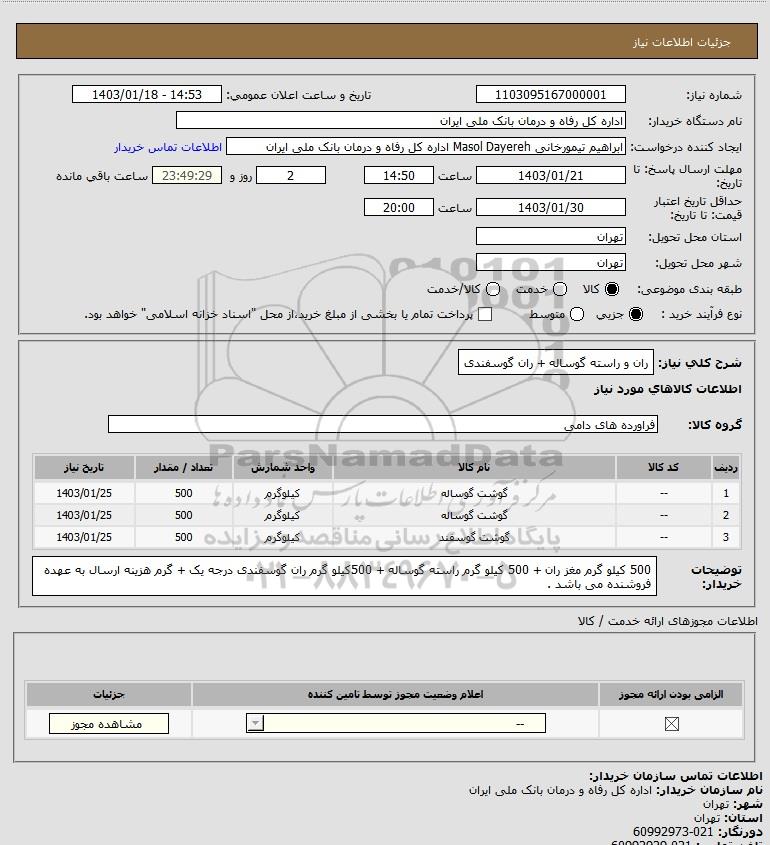
Task: Select the کالا radio button
Action: (612, 289)
